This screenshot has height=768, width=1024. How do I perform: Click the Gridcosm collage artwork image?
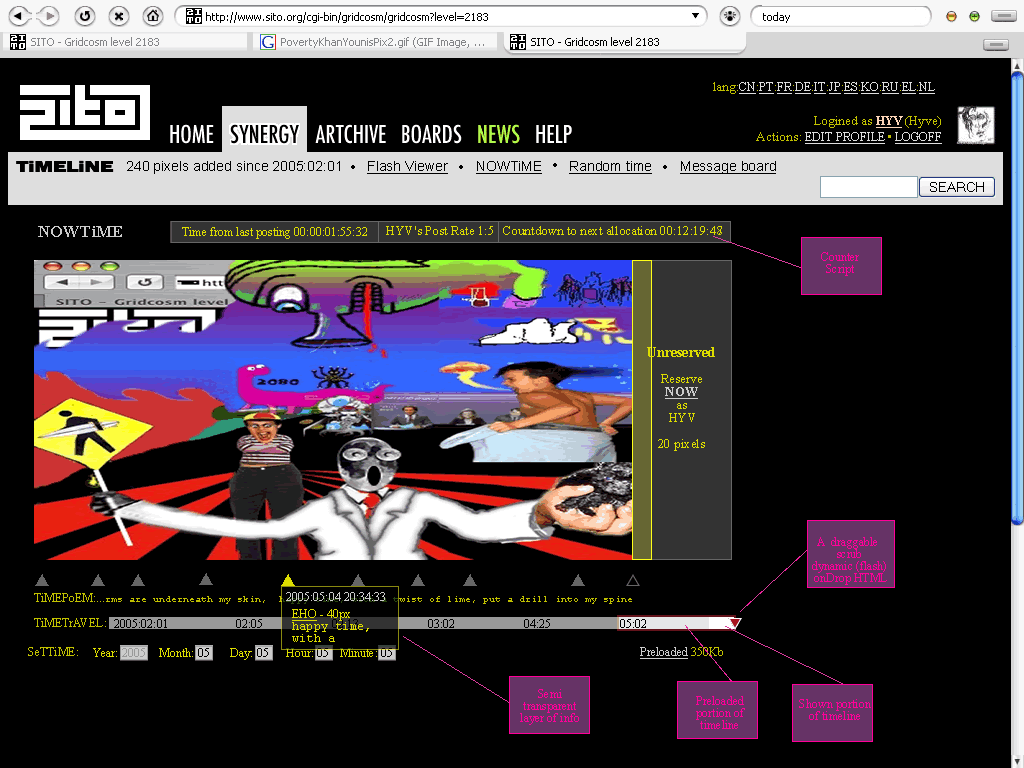coord(333,409)
